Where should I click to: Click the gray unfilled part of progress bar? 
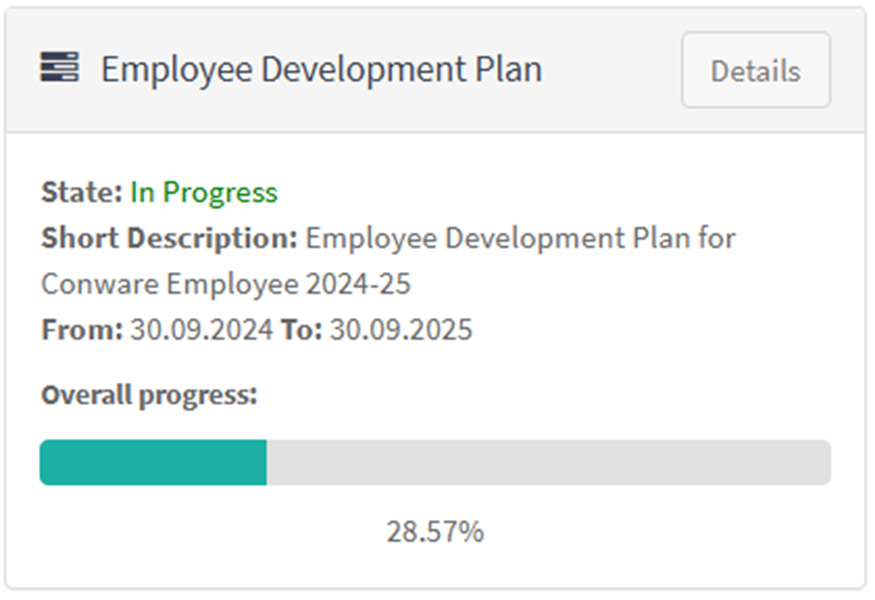click(x=548, y=463)
